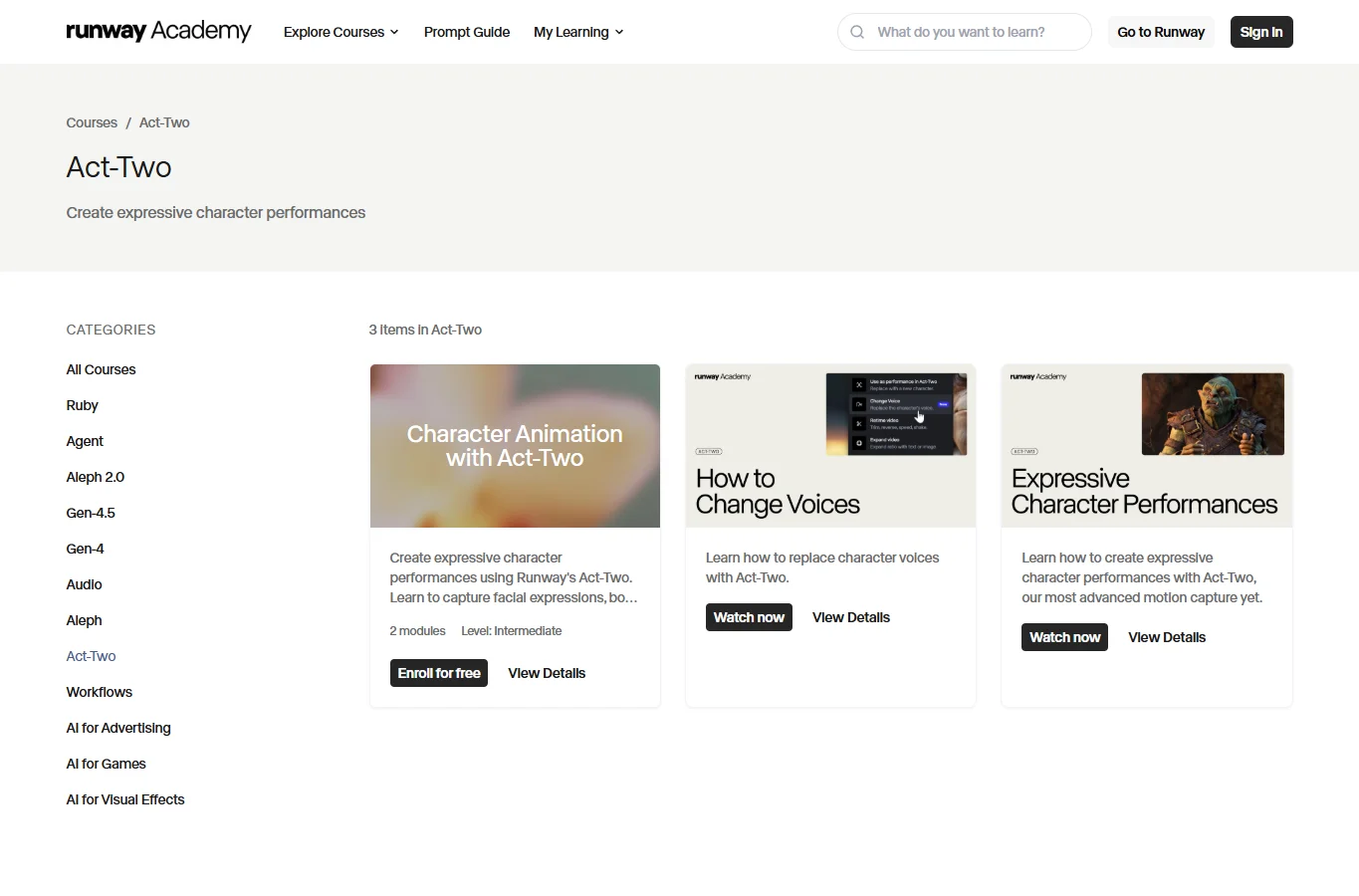Viewport: 1359px width, 896px height.
Task: View Details for How to Change Voices
Action: (x=851, y=617)
